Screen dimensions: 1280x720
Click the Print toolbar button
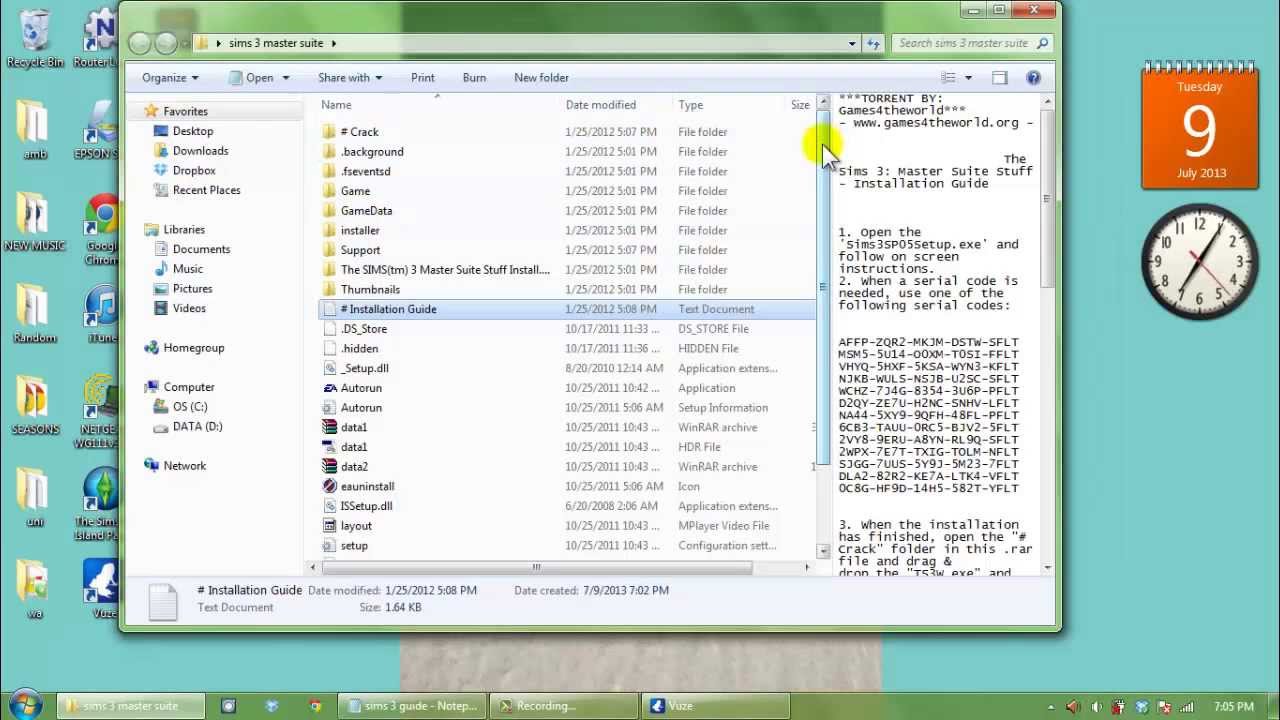pyautogui.click(x=422, y=77)
